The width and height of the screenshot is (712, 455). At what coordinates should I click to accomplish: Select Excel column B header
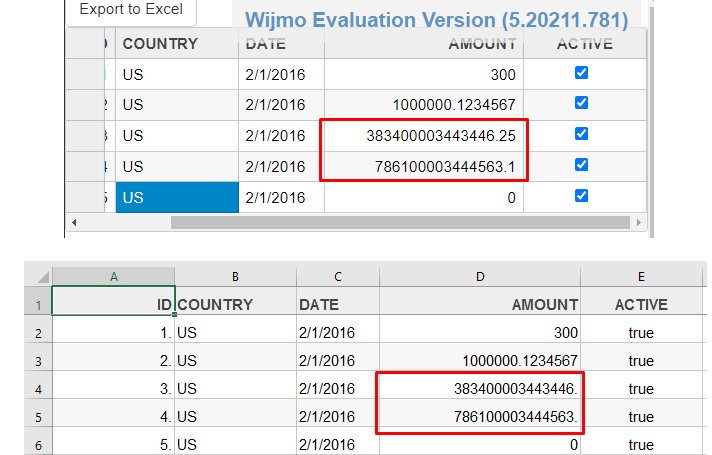pos(235,277)
